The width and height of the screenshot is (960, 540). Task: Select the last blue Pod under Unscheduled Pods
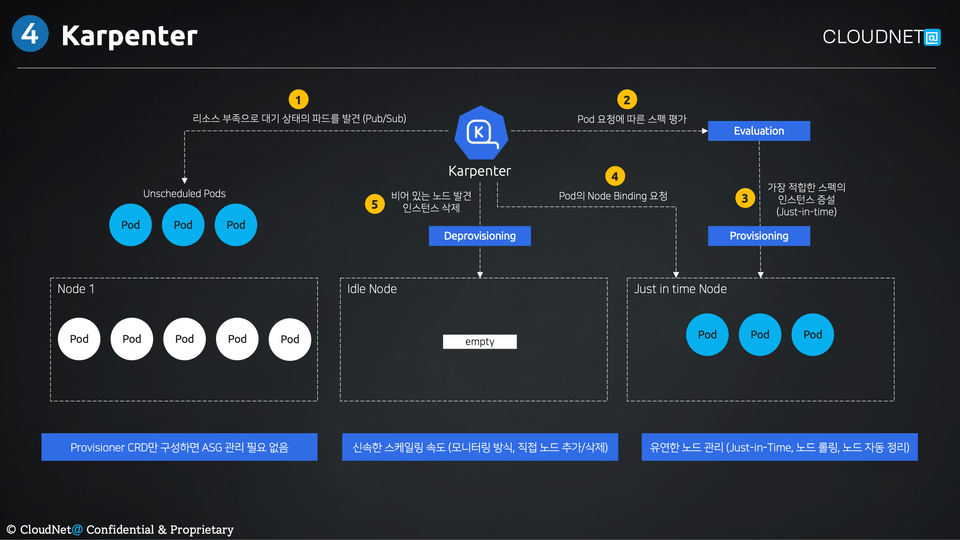click(x=236, y=225)
